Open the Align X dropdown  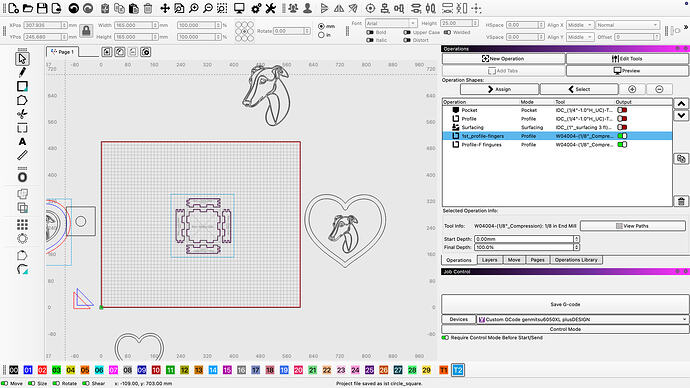click(580, 25)
